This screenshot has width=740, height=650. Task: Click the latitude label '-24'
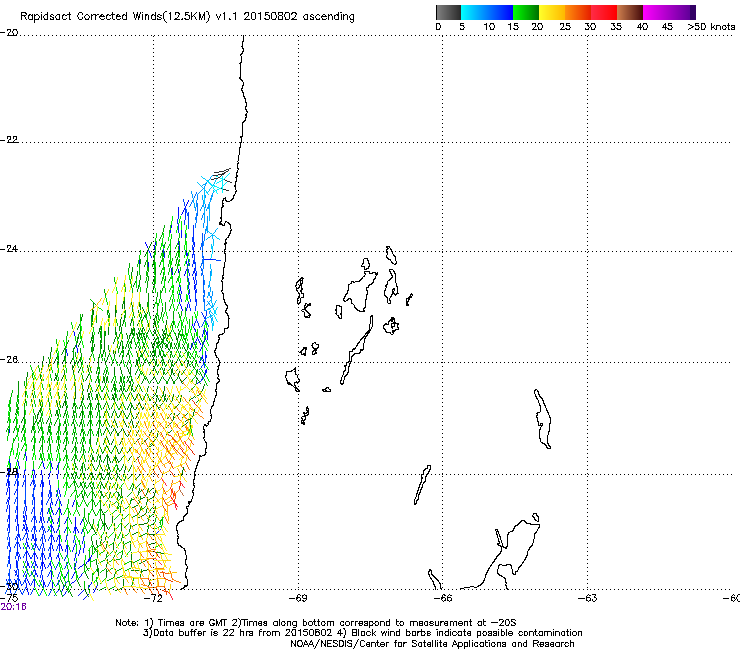click(9, 248)
